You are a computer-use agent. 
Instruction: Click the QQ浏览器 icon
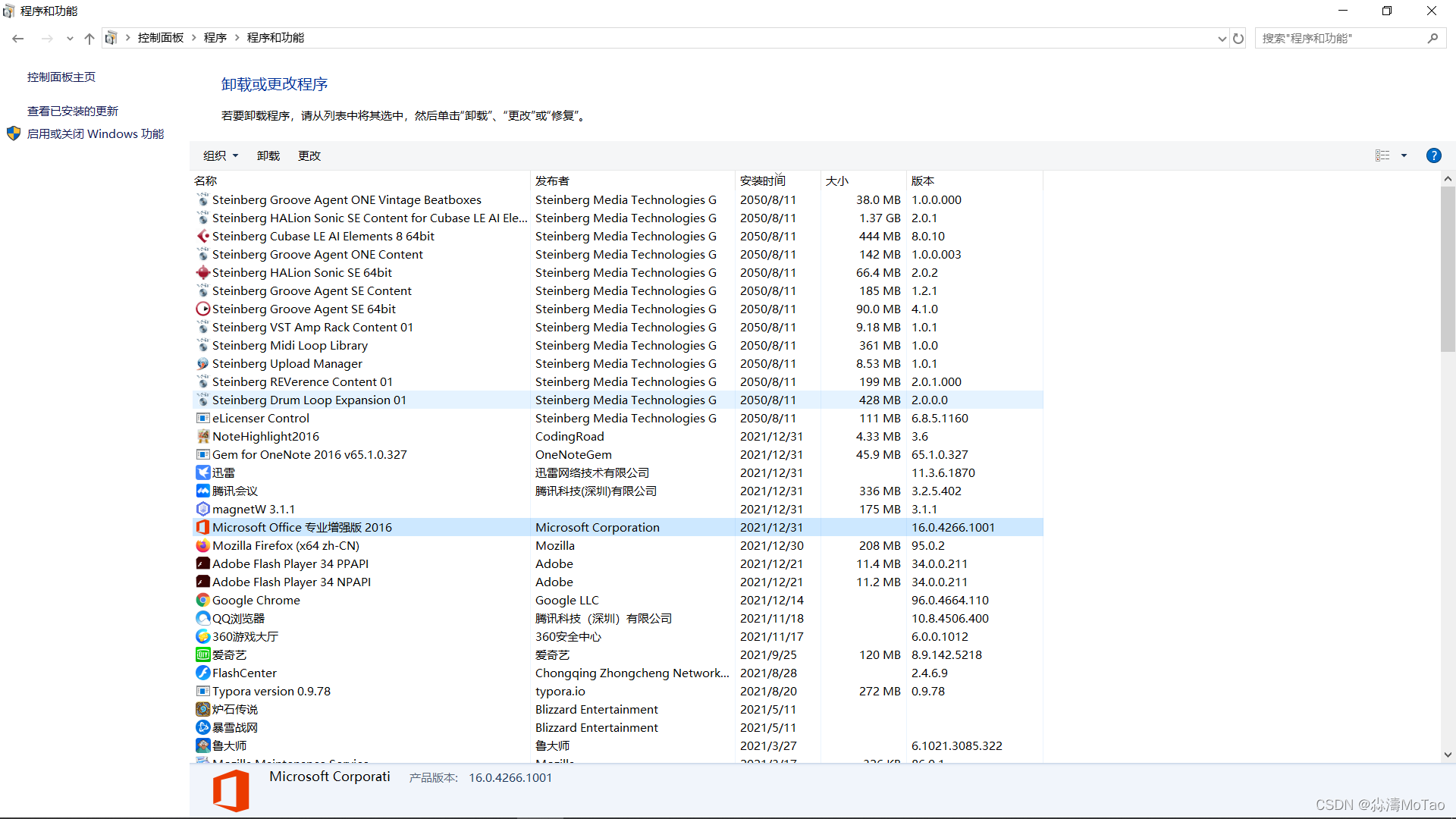202,618
